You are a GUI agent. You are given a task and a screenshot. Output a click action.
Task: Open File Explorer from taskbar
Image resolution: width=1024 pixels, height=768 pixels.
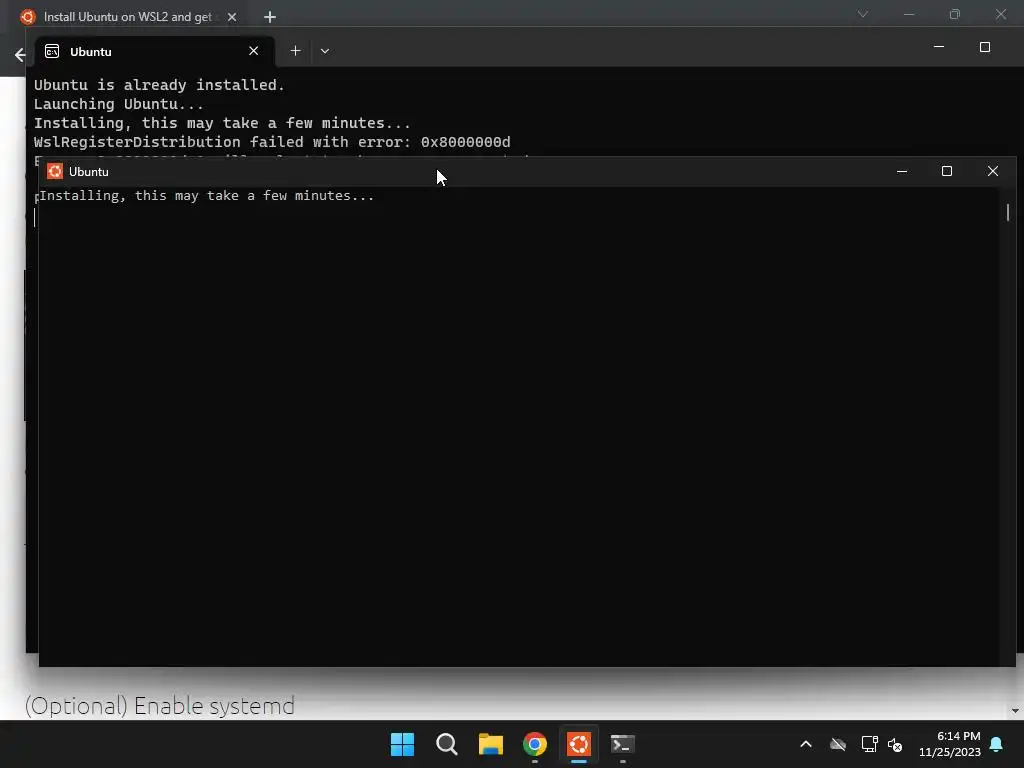coord(490,744)
